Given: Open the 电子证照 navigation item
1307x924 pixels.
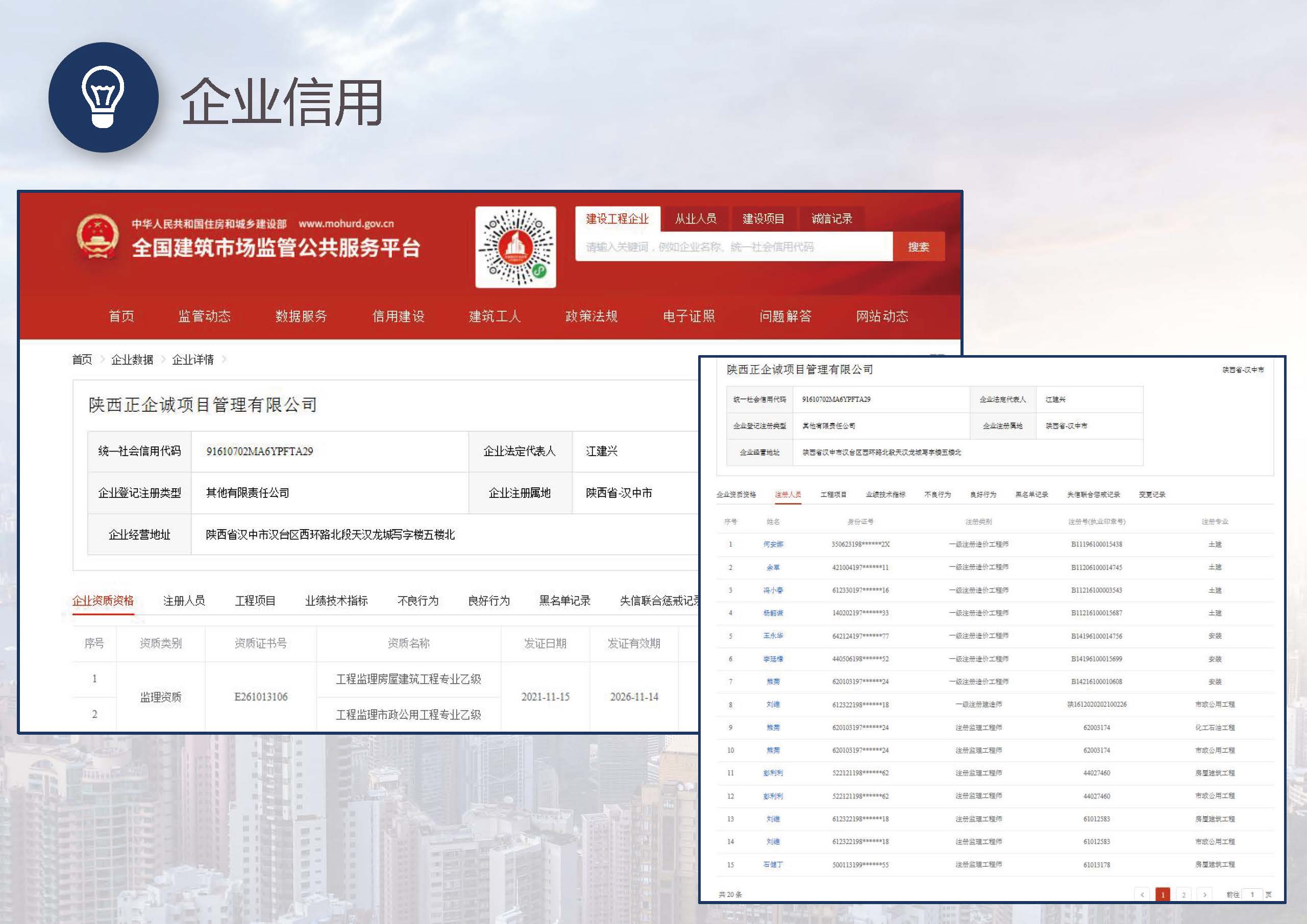Looking at the screenshot, I should pos(689,316).
